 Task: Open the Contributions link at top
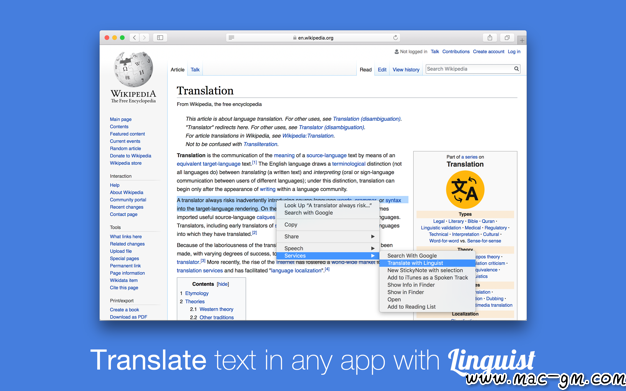456,52
